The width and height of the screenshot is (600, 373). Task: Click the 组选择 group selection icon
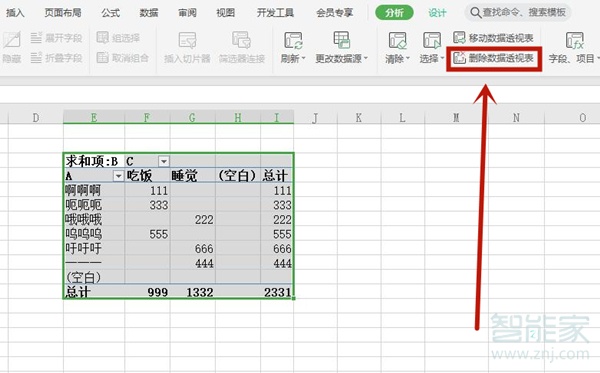tap(103, 37)
